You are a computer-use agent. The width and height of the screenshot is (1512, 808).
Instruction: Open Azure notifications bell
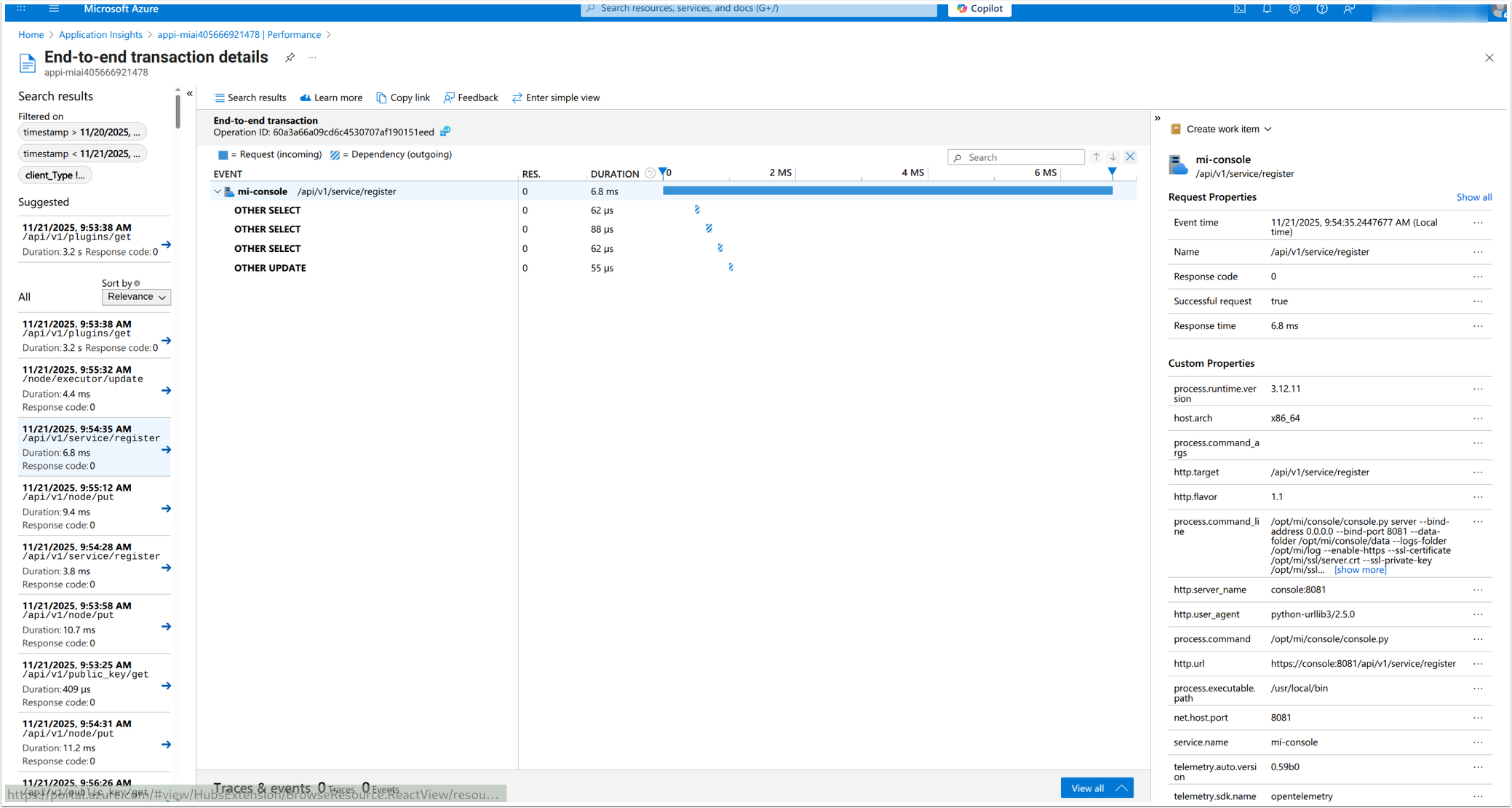click(1267, 9)
